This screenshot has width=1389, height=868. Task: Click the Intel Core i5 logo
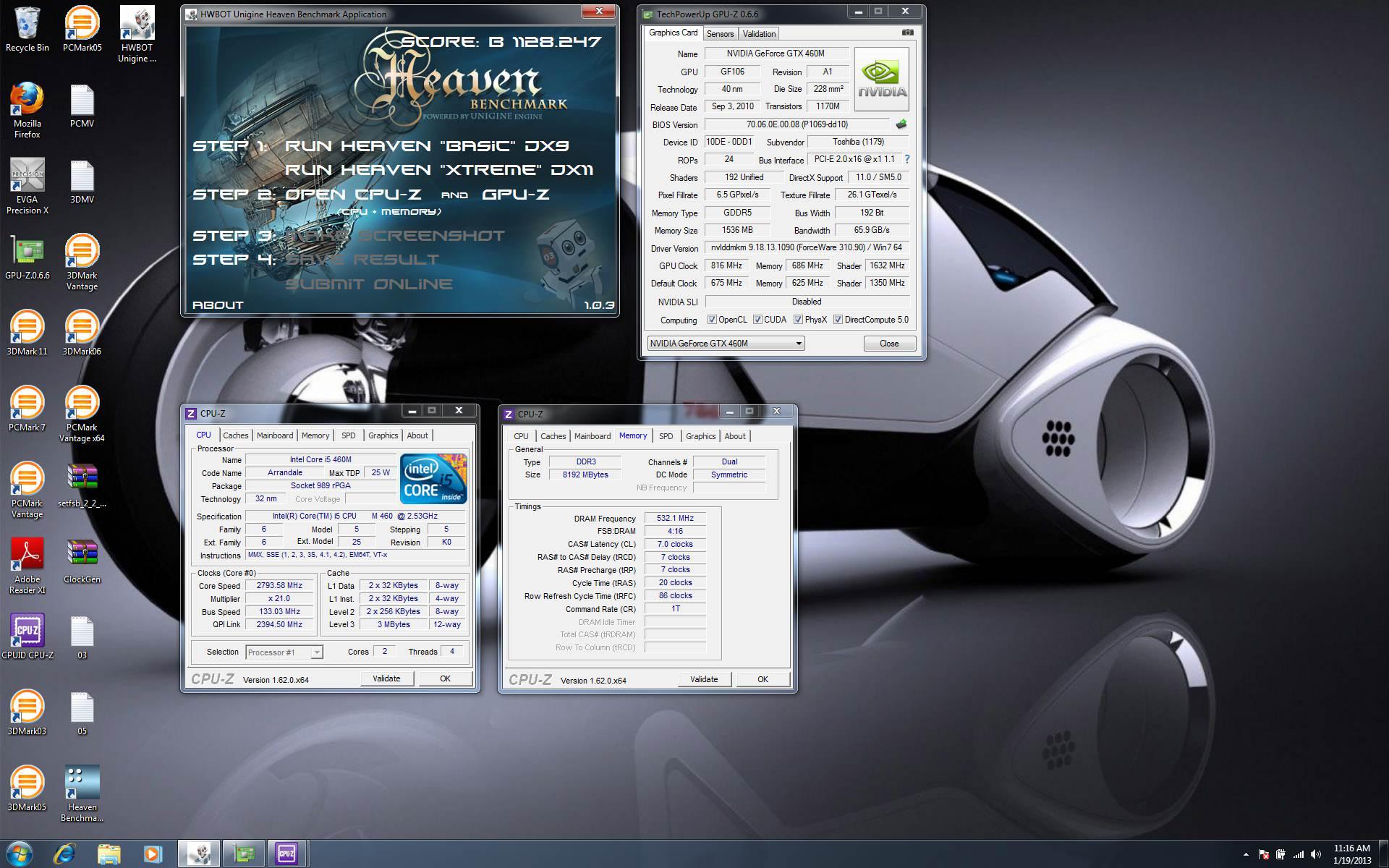click(x=433, y=479)
